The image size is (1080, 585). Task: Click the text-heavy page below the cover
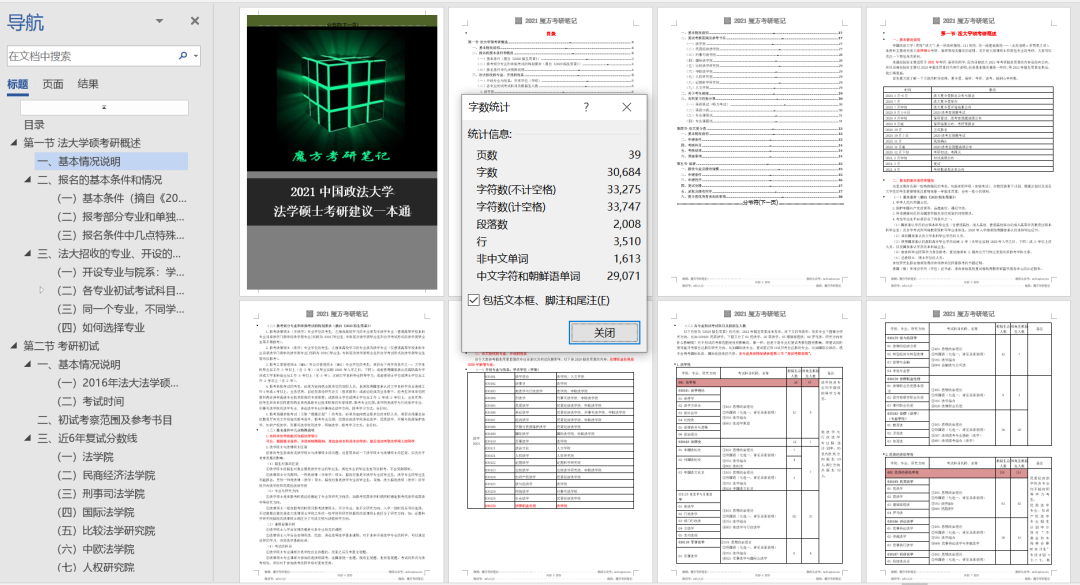[342, 441]
